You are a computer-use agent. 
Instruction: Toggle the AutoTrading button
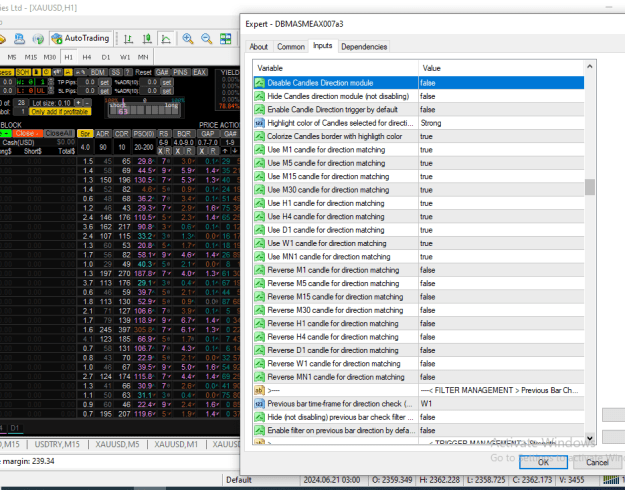[x=81, y=39]
